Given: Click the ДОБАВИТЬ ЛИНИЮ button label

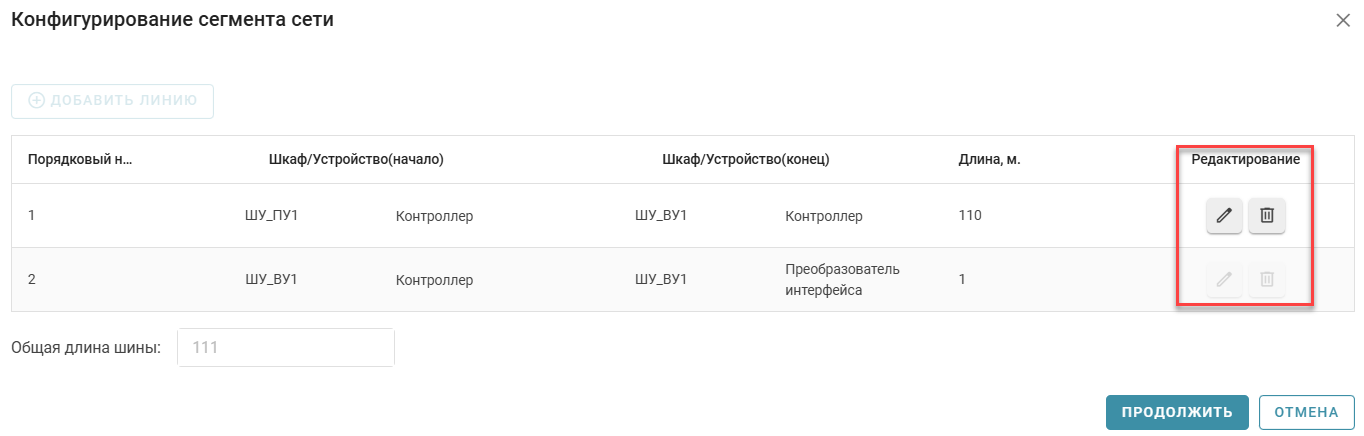Looking at the screenshot, I should [x=124, y=100].
